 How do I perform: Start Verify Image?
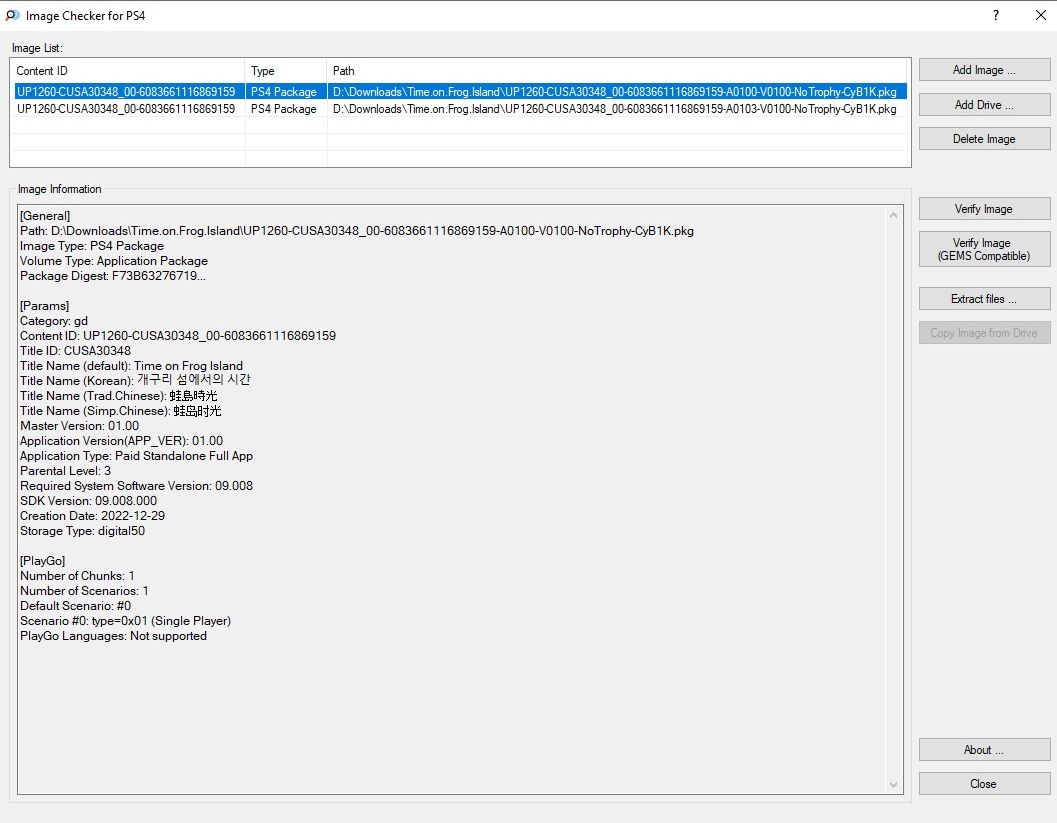(x=984, y=209)
